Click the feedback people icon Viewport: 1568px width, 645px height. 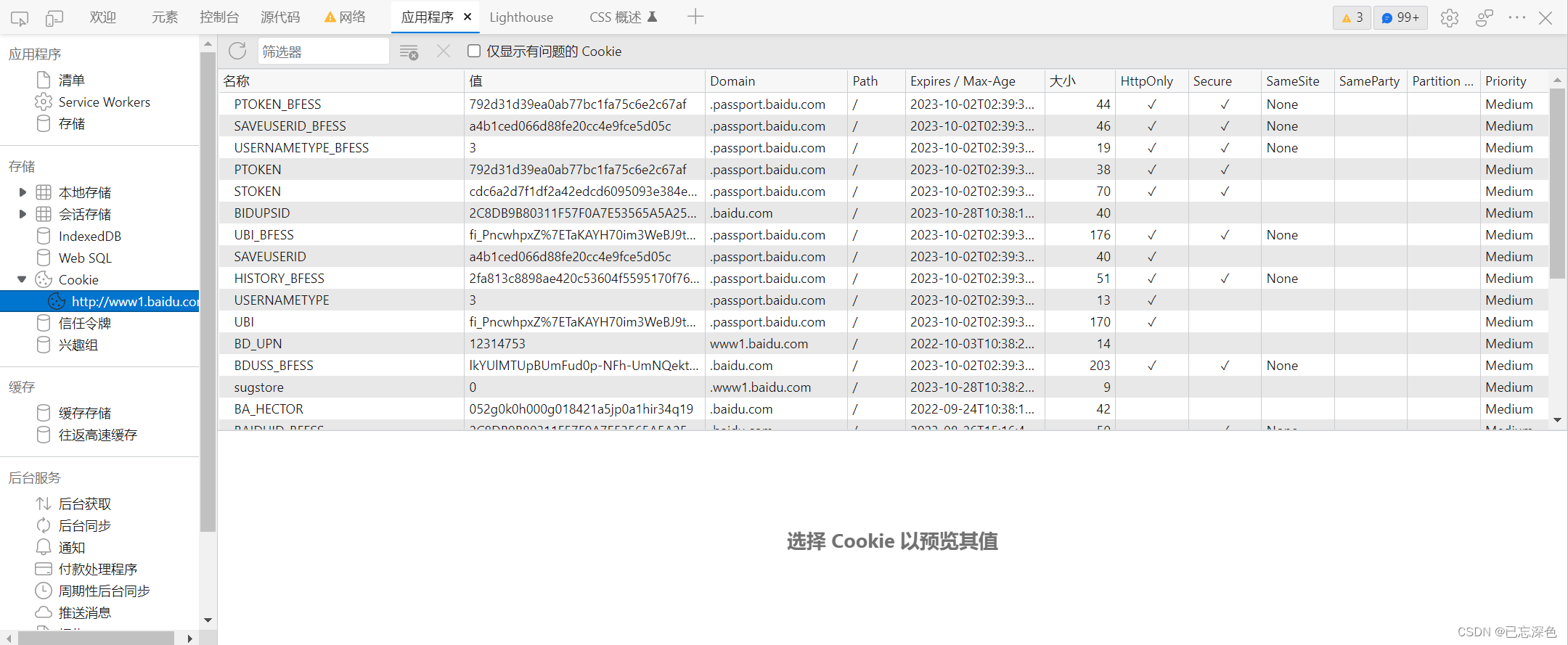point(1485,17)
